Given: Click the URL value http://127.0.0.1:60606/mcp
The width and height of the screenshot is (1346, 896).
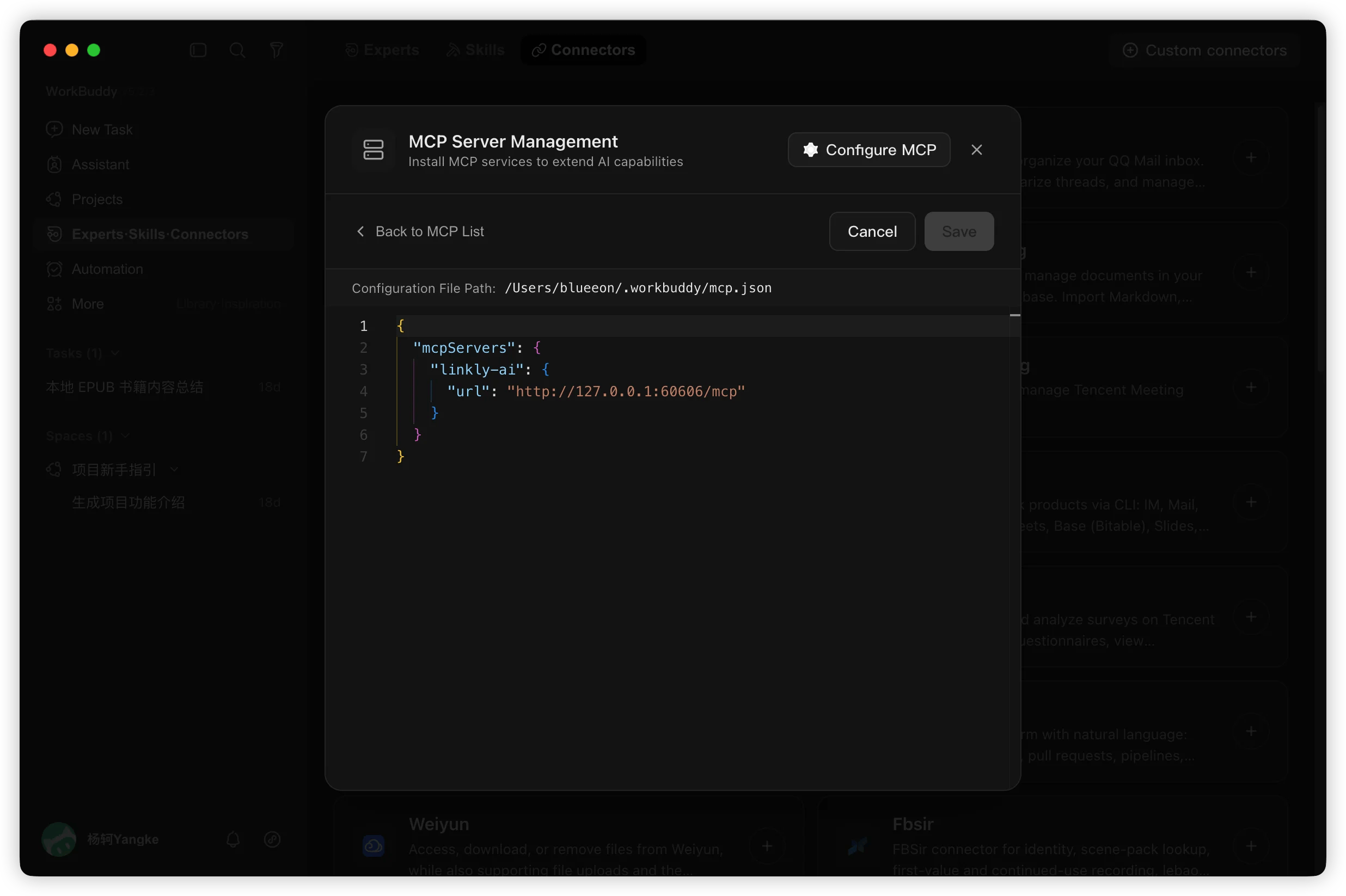Looking at the screenshot, I should pyautogui.click(x=626, y=391).
